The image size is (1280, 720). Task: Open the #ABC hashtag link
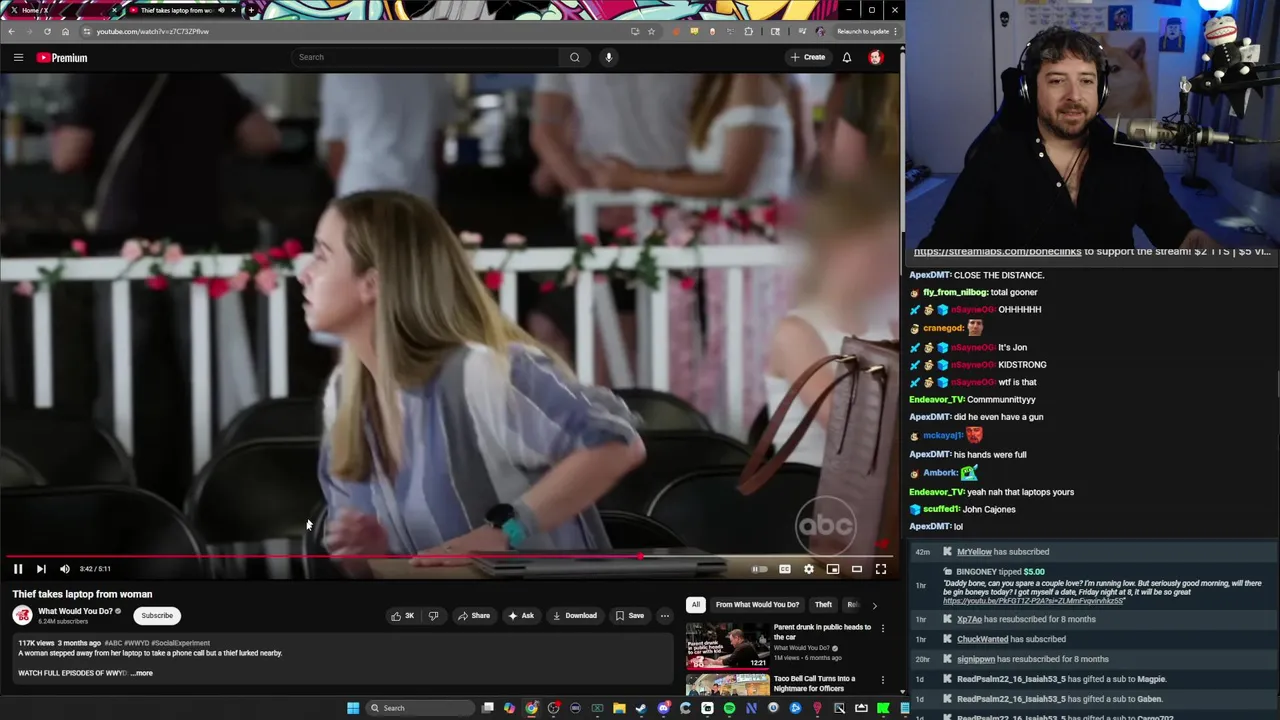pos(113,643)
